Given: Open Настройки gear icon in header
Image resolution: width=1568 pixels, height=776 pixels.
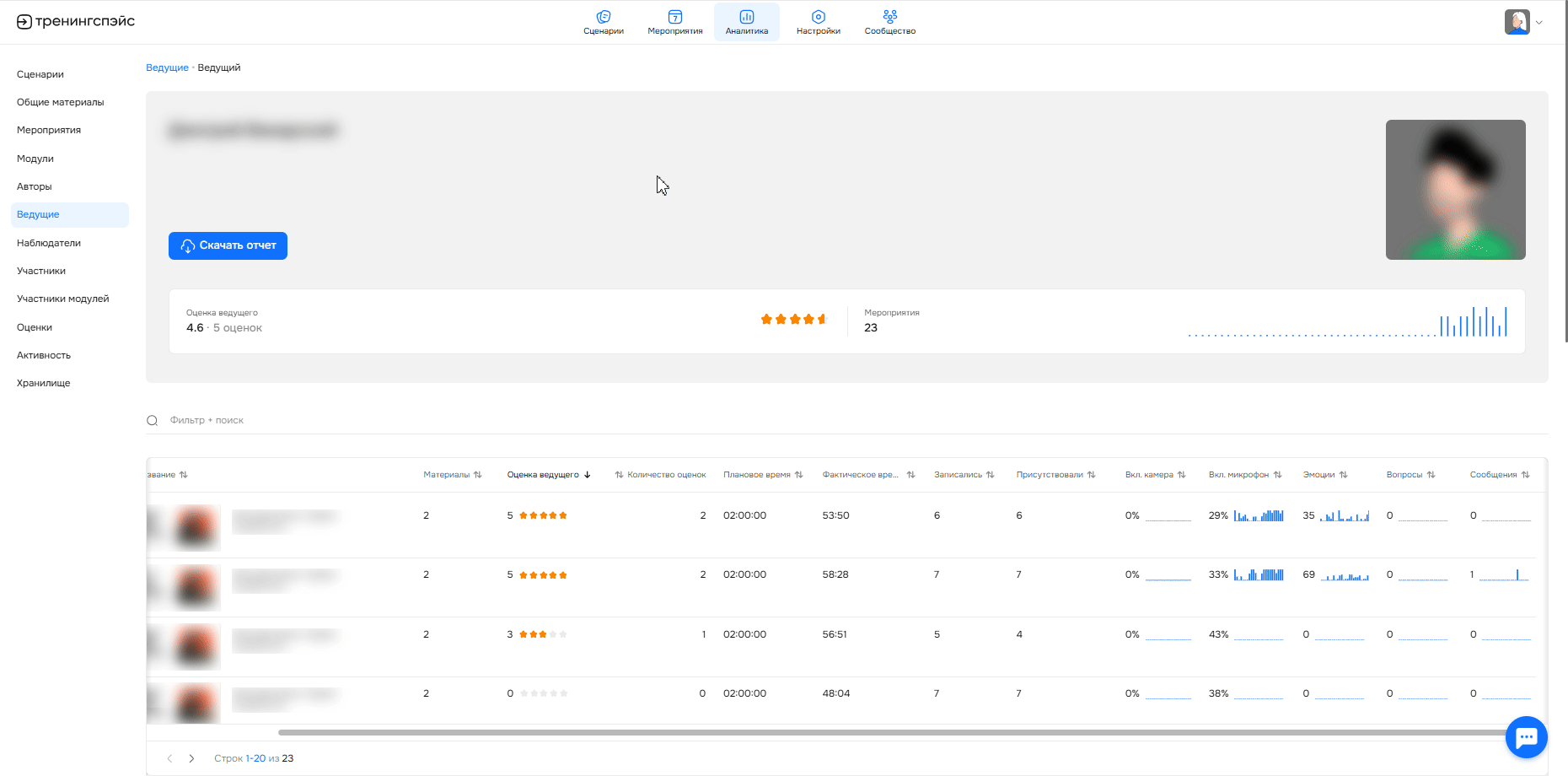Looking at the screenshot, I should click(x=818, y=17).
